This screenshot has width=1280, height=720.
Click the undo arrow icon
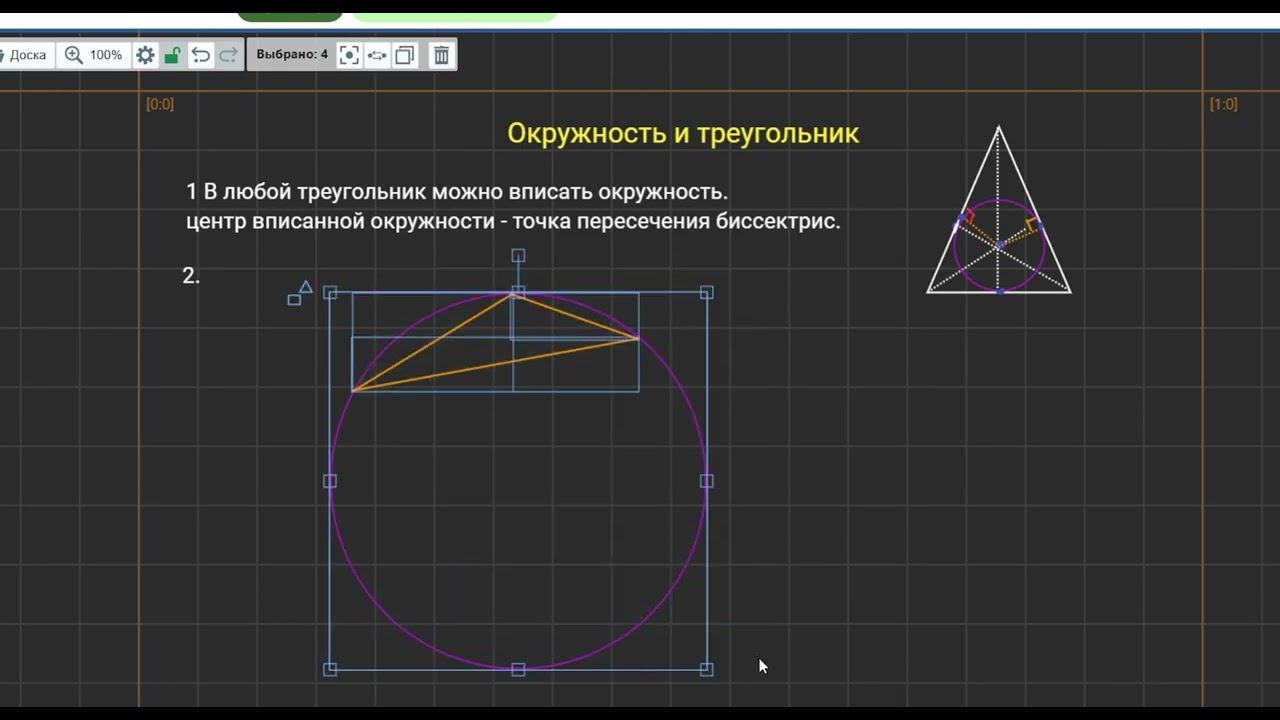[201, 55]
